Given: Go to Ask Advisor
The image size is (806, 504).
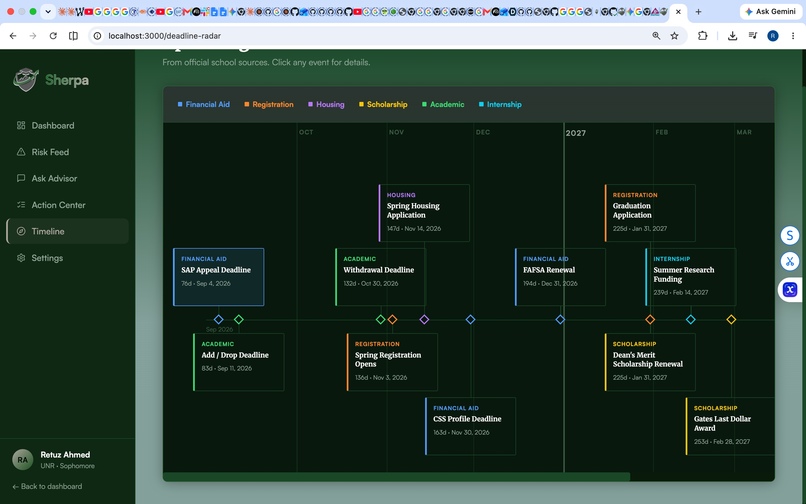Looking at the screenshot, I should (x=67, y=178).
